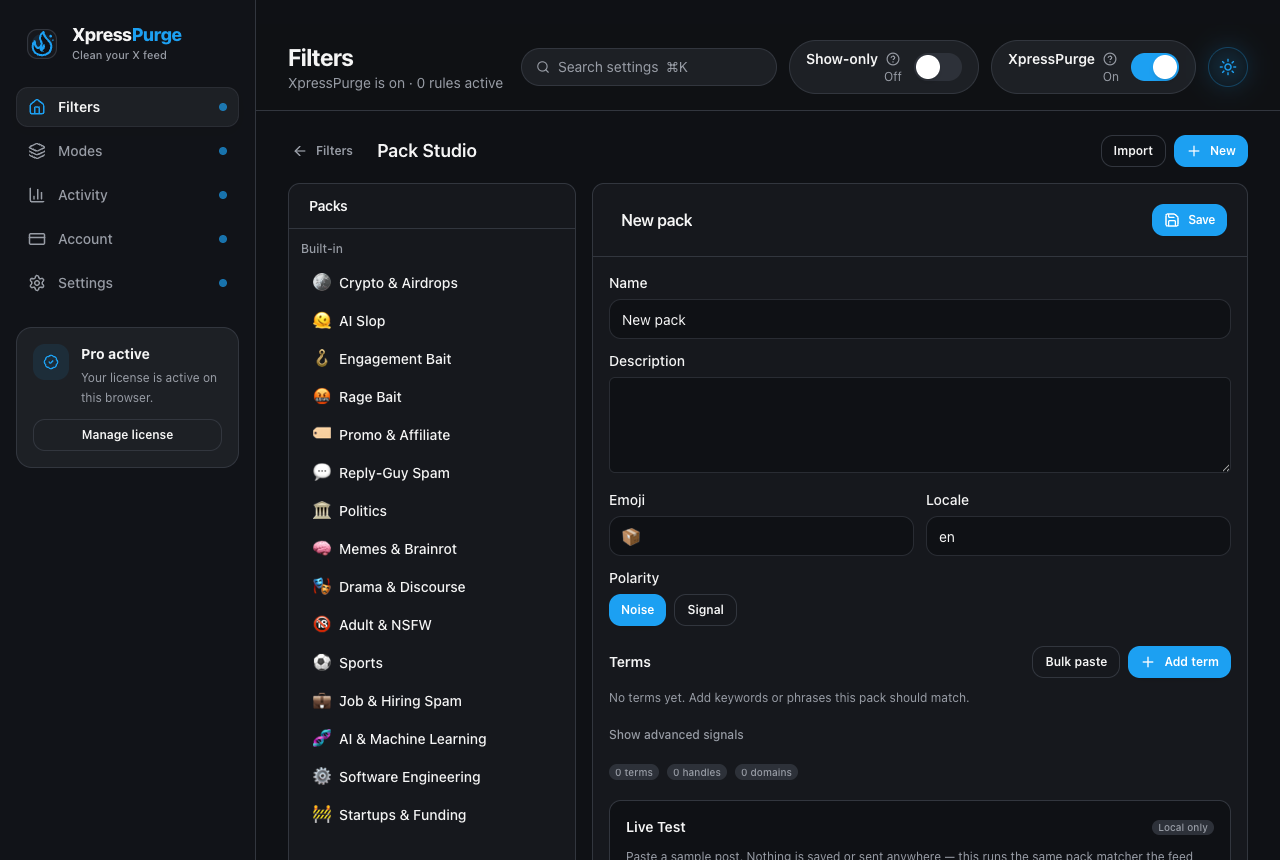Click the Politics building emoji
The image size is (1280, 860).
coord(322,511)
